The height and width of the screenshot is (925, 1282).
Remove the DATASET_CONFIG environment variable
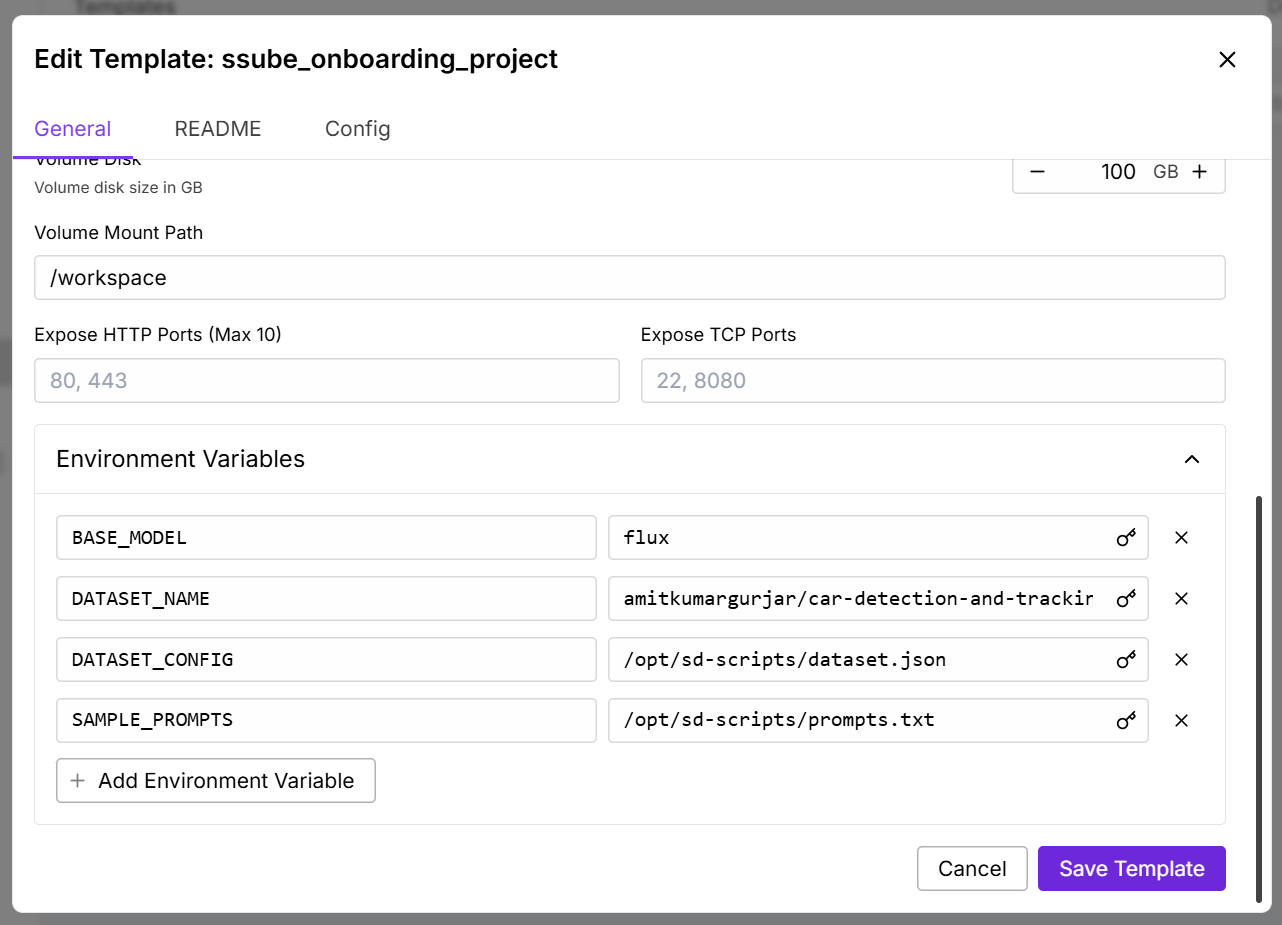click(1181, 660)
